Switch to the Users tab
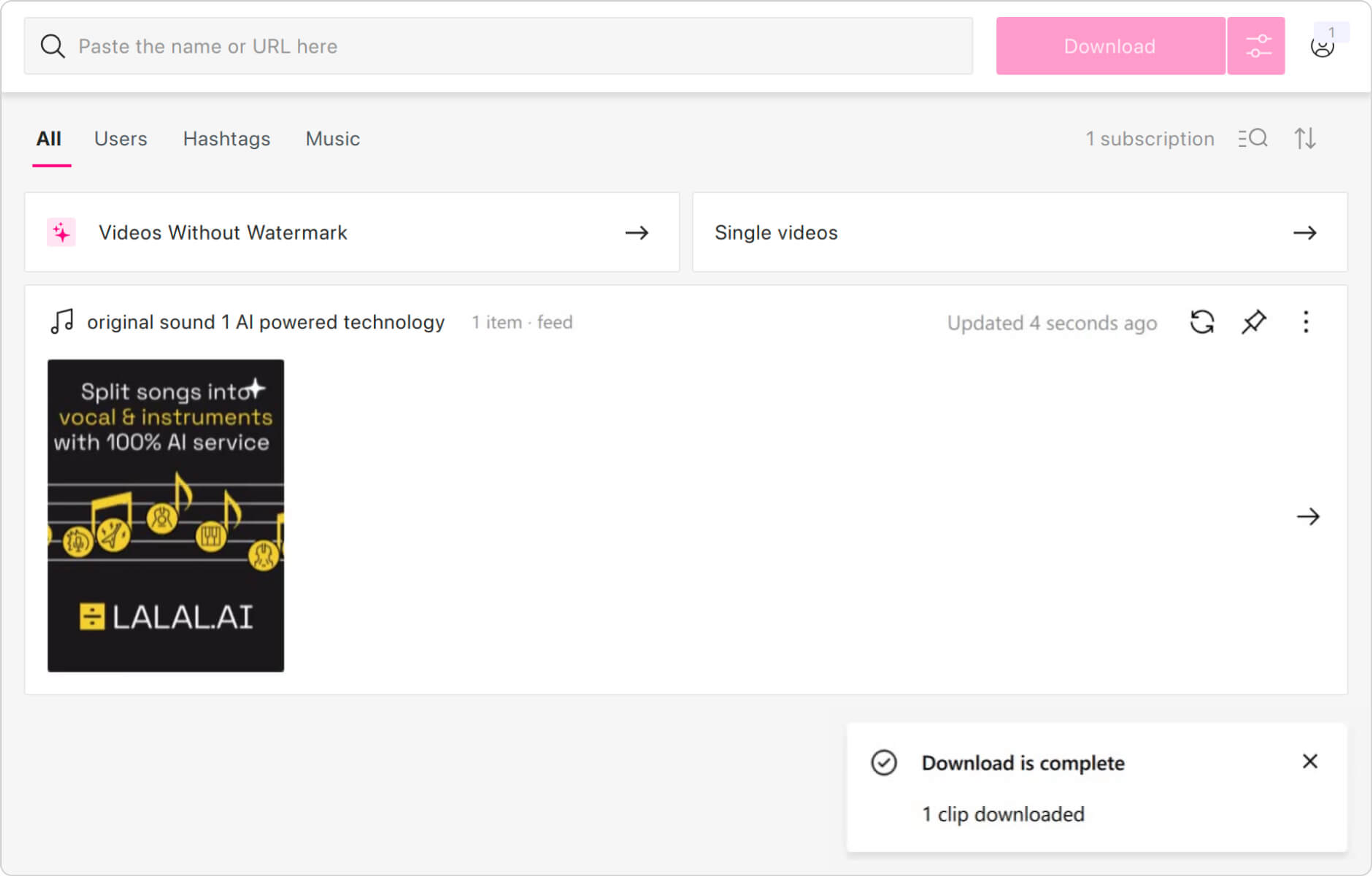The width and height of the screenshot is (1372, 876). click(x=121, y=139)
